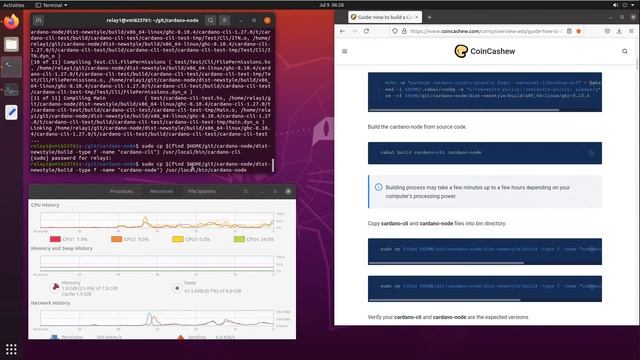Open the Terminal hamburger menu

click(x=224, y=20)
